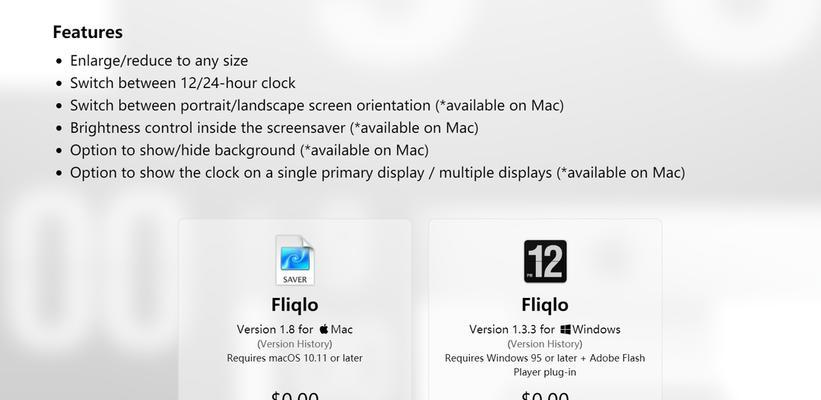Screen dimensions: 821x400
Task: Click the flip clock 12 icon
Action: [545, 261]
